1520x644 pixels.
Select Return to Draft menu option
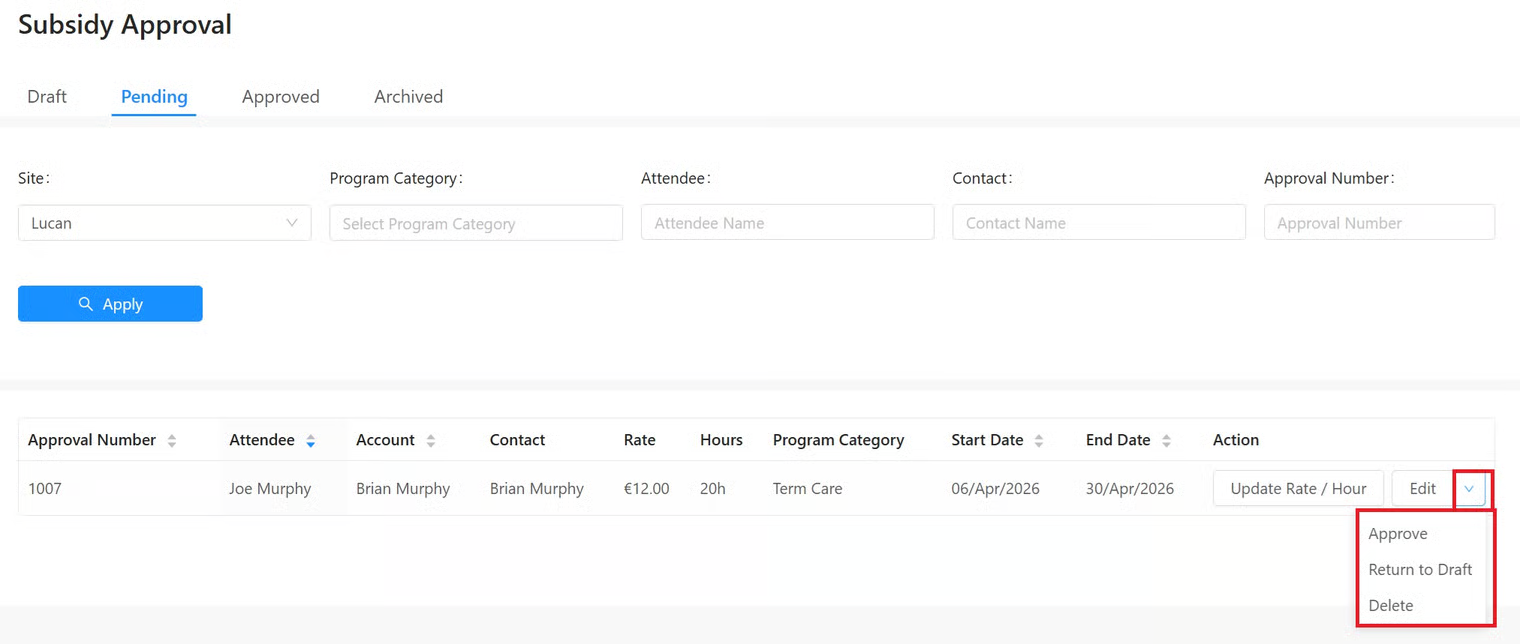(x=1420, y=570)
